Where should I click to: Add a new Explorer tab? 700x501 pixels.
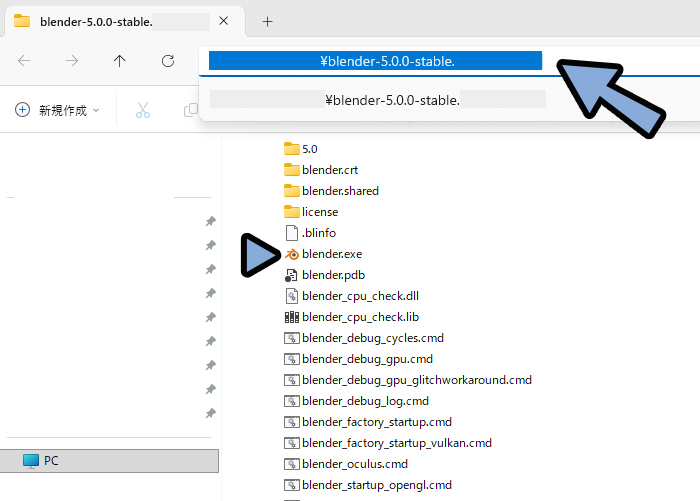click(x=267, y=21)
